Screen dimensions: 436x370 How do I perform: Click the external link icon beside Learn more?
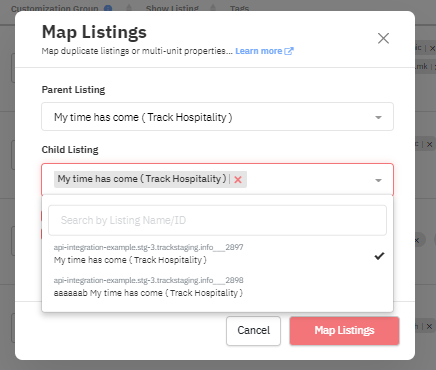click(289, 51)
